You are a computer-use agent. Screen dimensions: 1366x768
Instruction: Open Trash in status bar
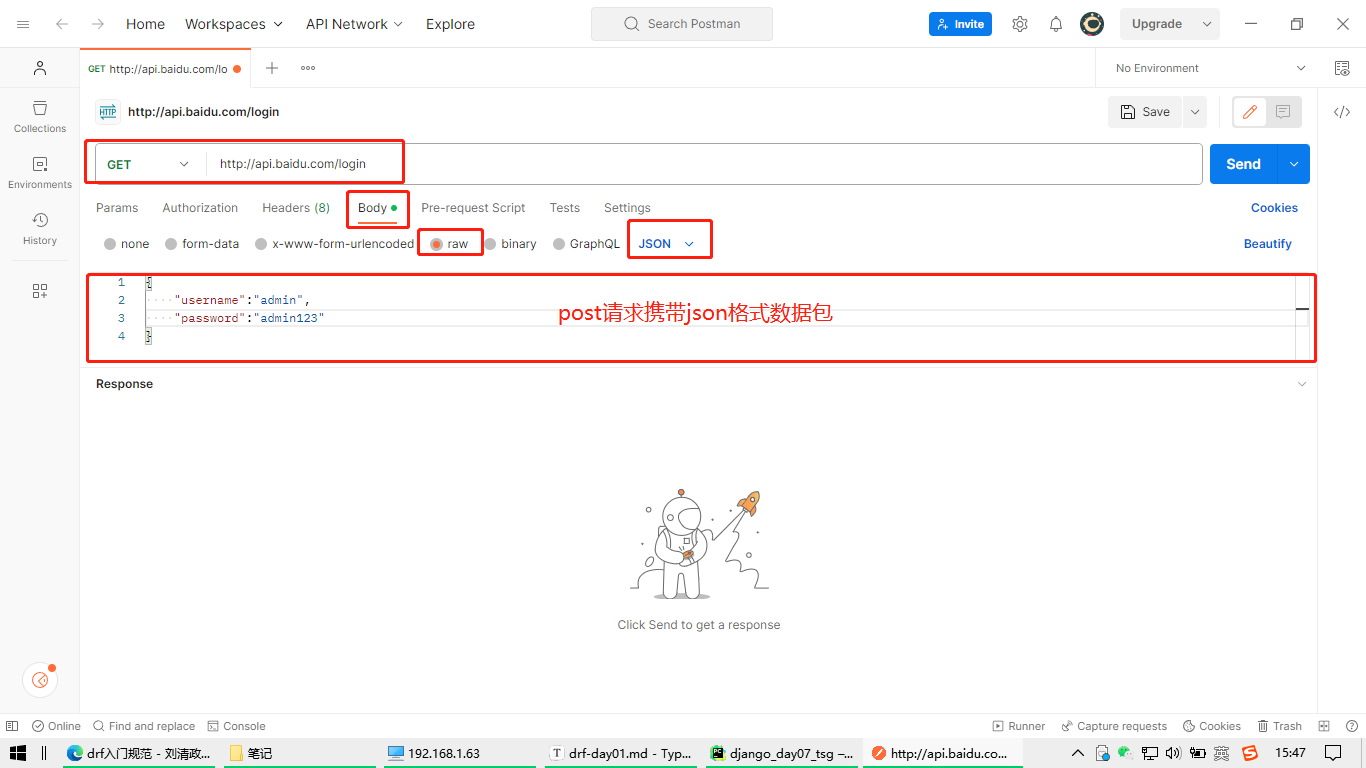tap(1280, 726)
